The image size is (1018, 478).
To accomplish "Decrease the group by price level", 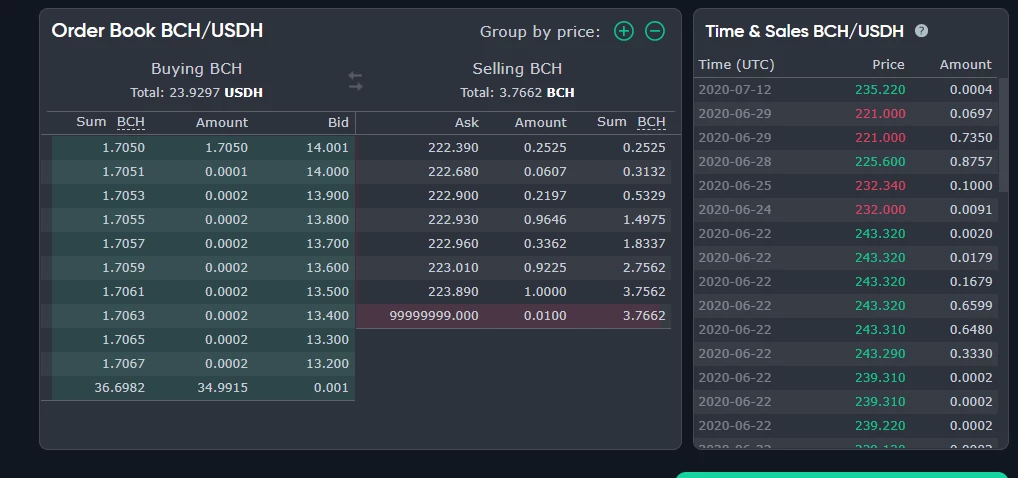I will tap(655, 31).
